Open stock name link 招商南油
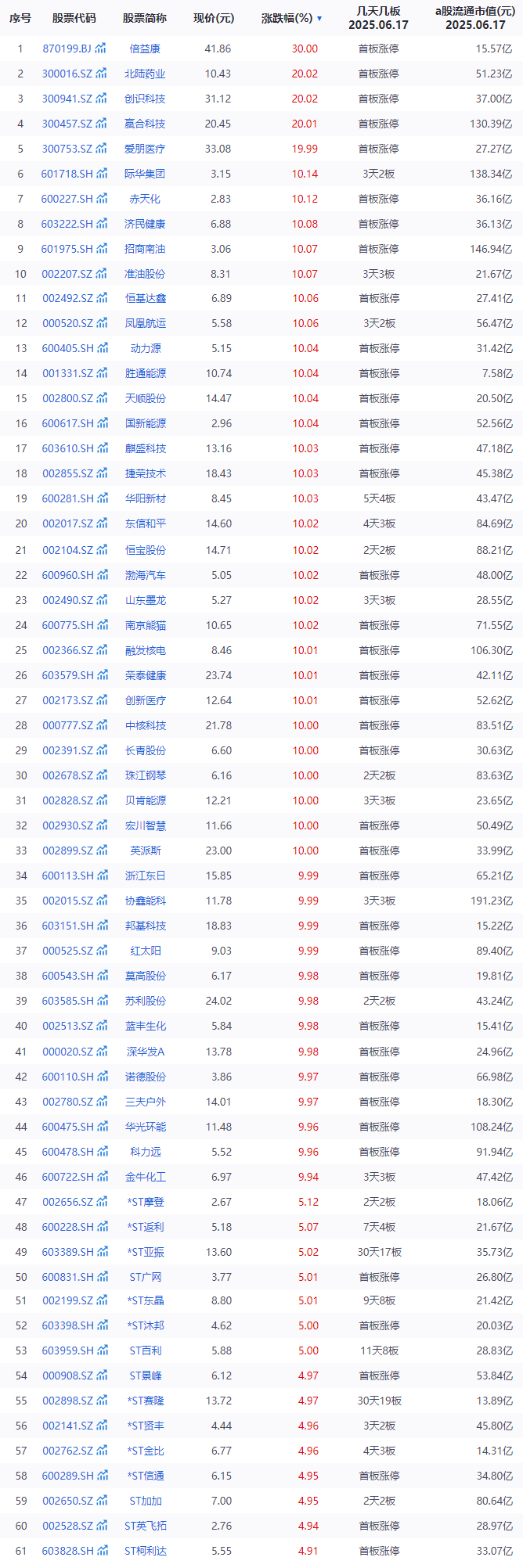Image resolution: width=523 pixels, height=1568 pixels. click(146, 249)
